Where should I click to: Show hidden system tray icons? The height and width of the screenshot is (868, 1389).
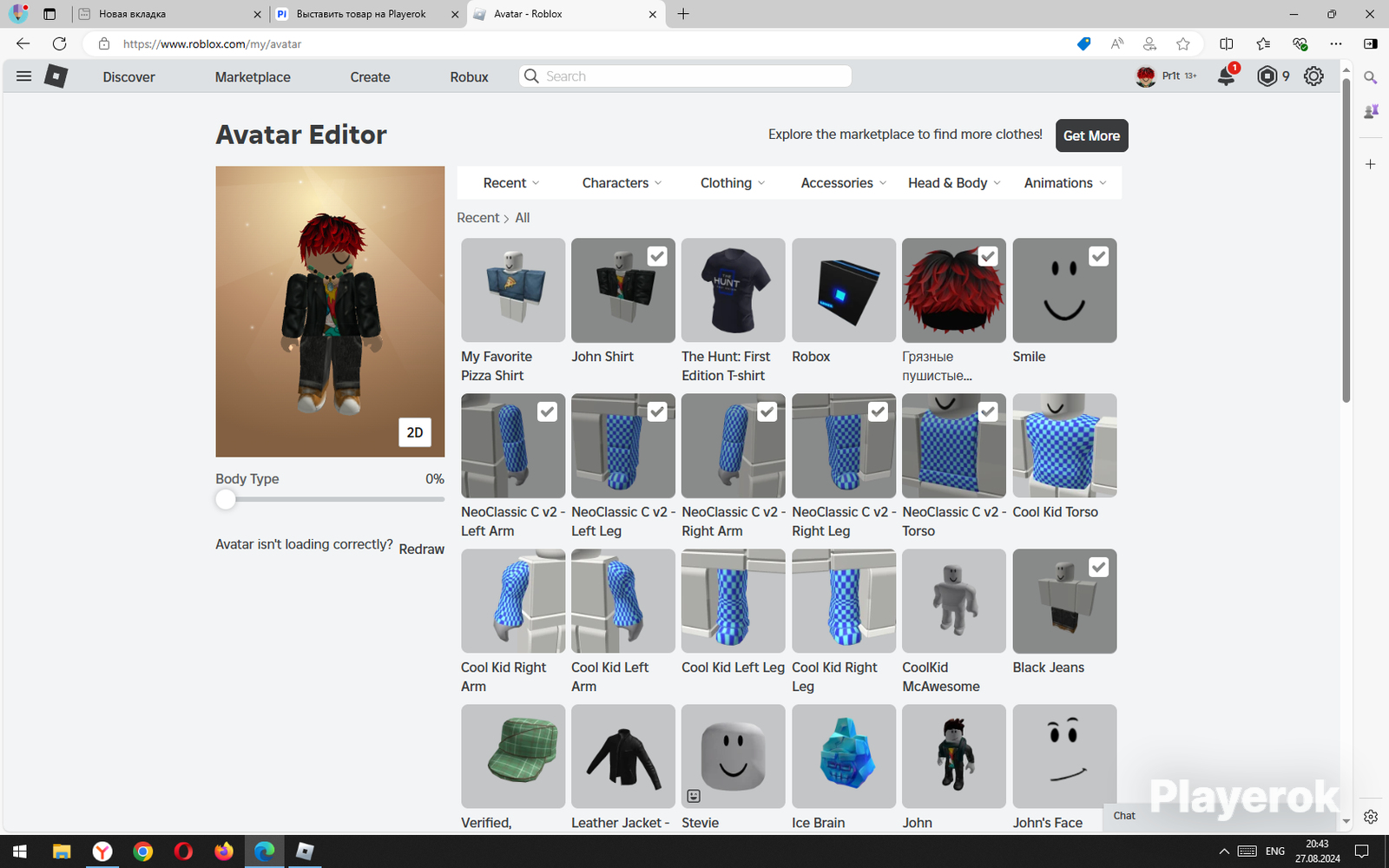(x=1224, y=852)
